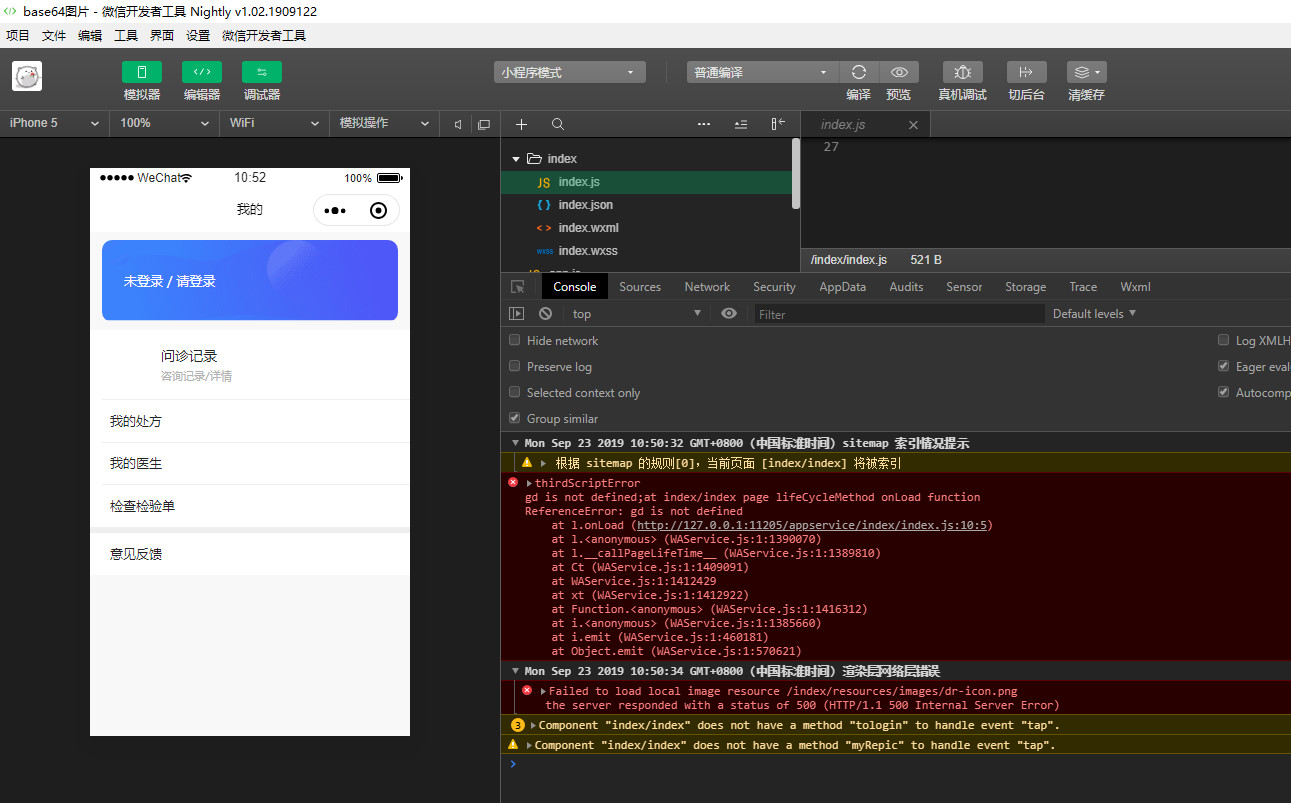Switch app to background icon
1291x803 pixels.
[1026, 72]
